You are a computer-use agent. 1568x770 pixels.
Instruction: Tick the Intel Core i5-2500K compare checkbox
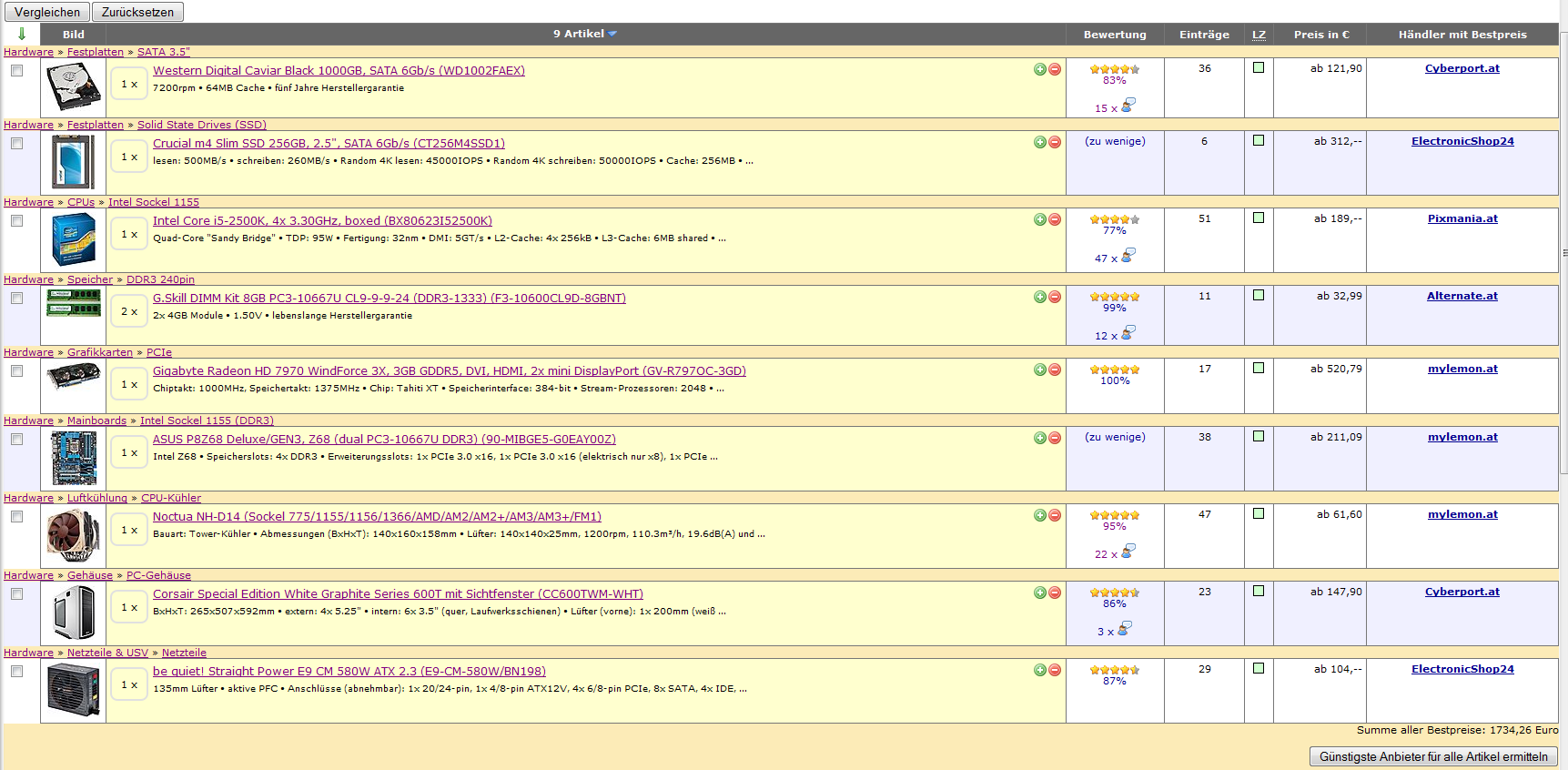click(16, 221)
